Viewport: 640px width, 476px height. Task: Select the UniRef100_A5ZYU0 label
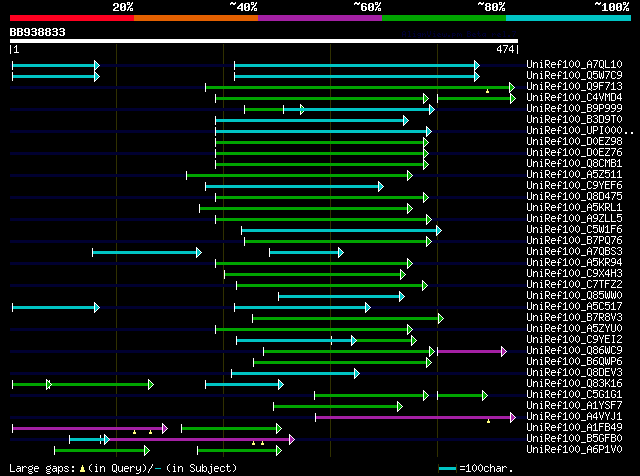click(574, 329)
